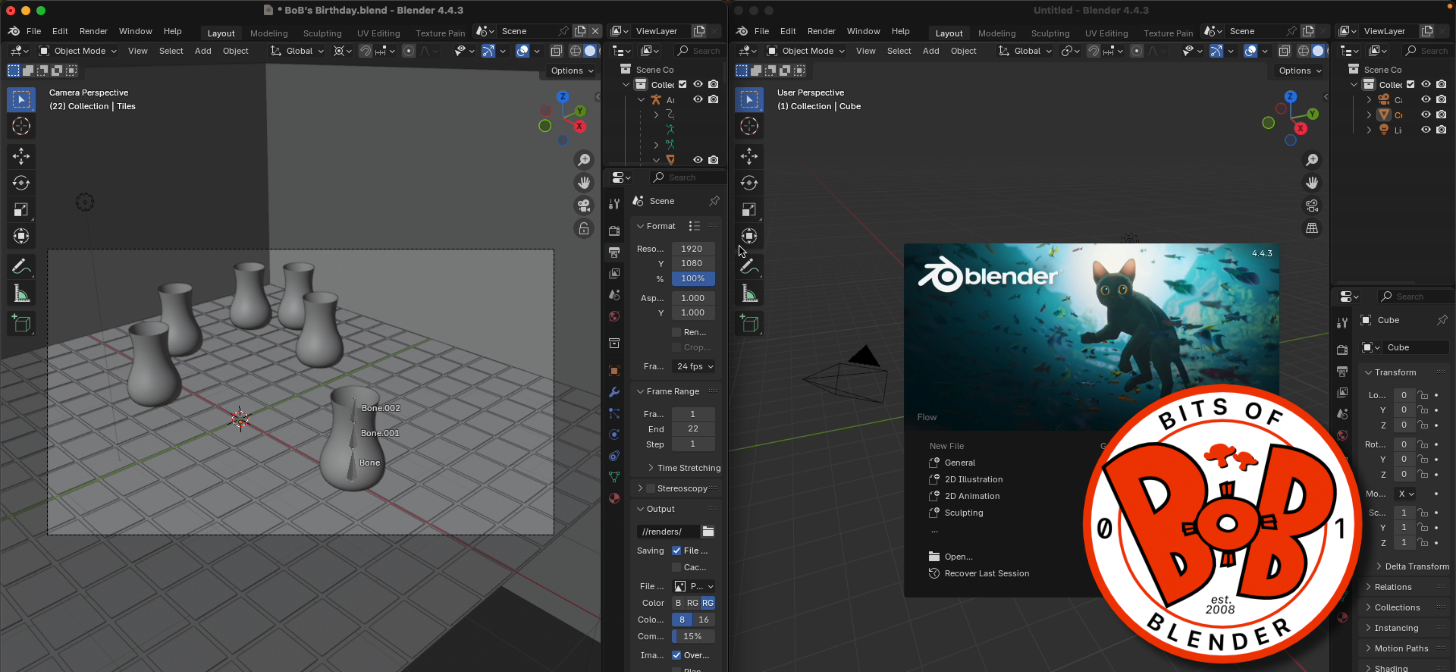Open Help menu in the Untitled window
The width and height of the screenshot is (1456, 672).
click(901, 31)
